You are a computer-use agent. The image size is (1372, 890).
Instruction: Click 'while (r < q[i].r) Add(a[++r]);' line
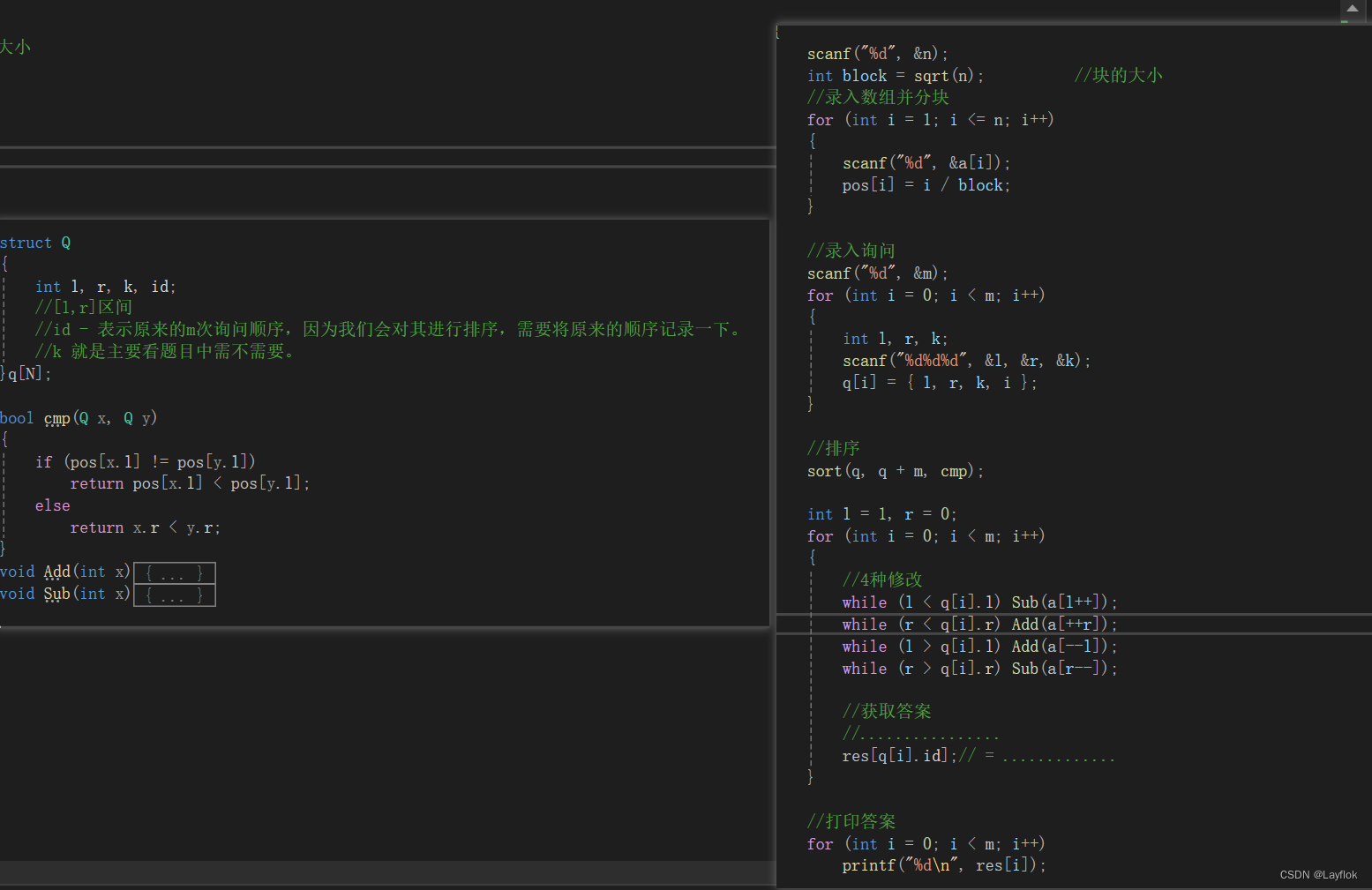tap(980, 624)
